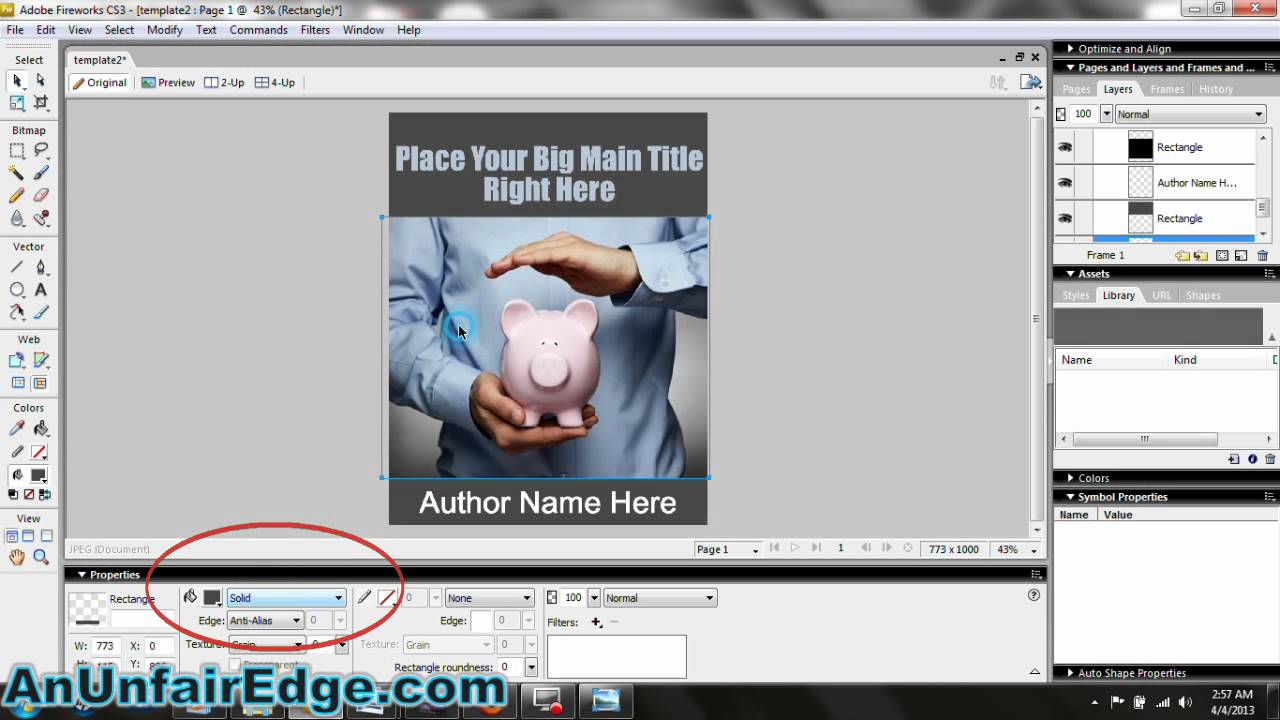
Task: Hide the Author Name layer eye icon
Action: (x=1065, y=183)
